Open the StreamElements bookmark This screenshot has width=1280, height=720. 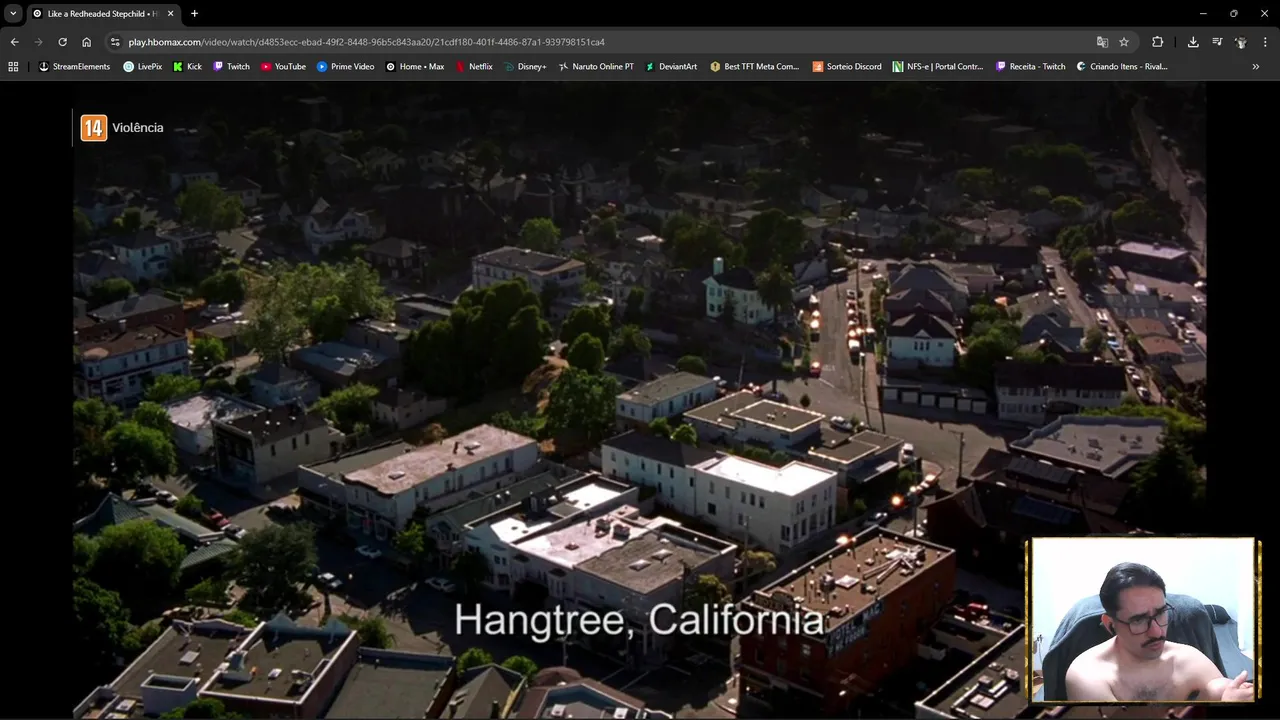pos(74,67)
